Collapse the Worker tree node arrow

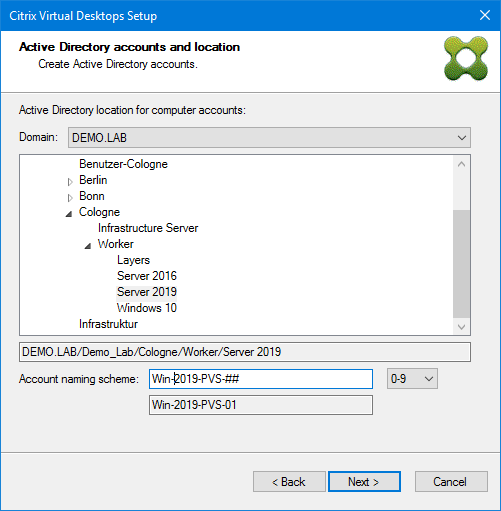click(88, 246)
